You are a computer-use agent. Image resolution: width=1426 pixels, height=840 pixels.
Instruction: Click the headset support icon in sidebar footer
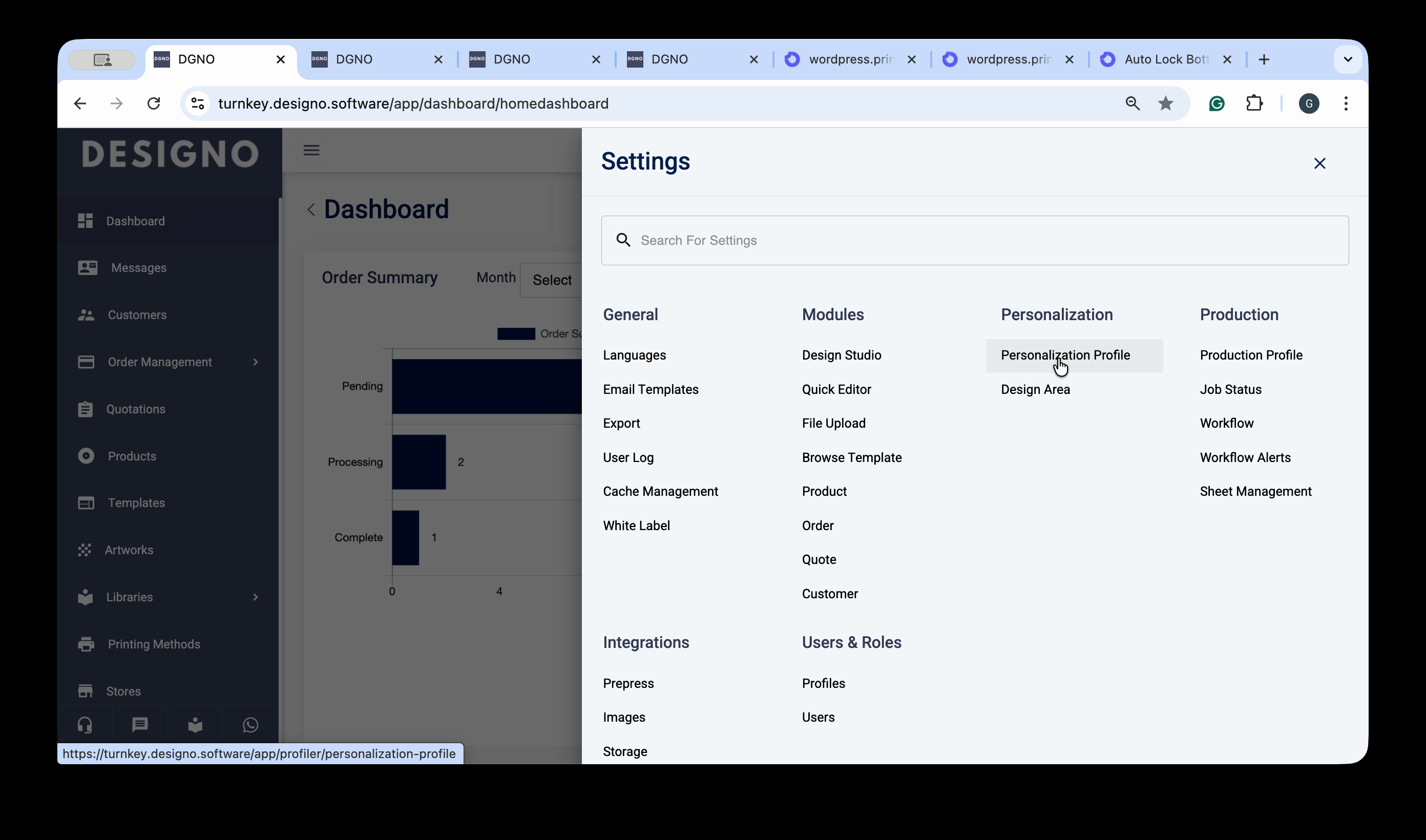pyautogui.click(x=85, y=725)
